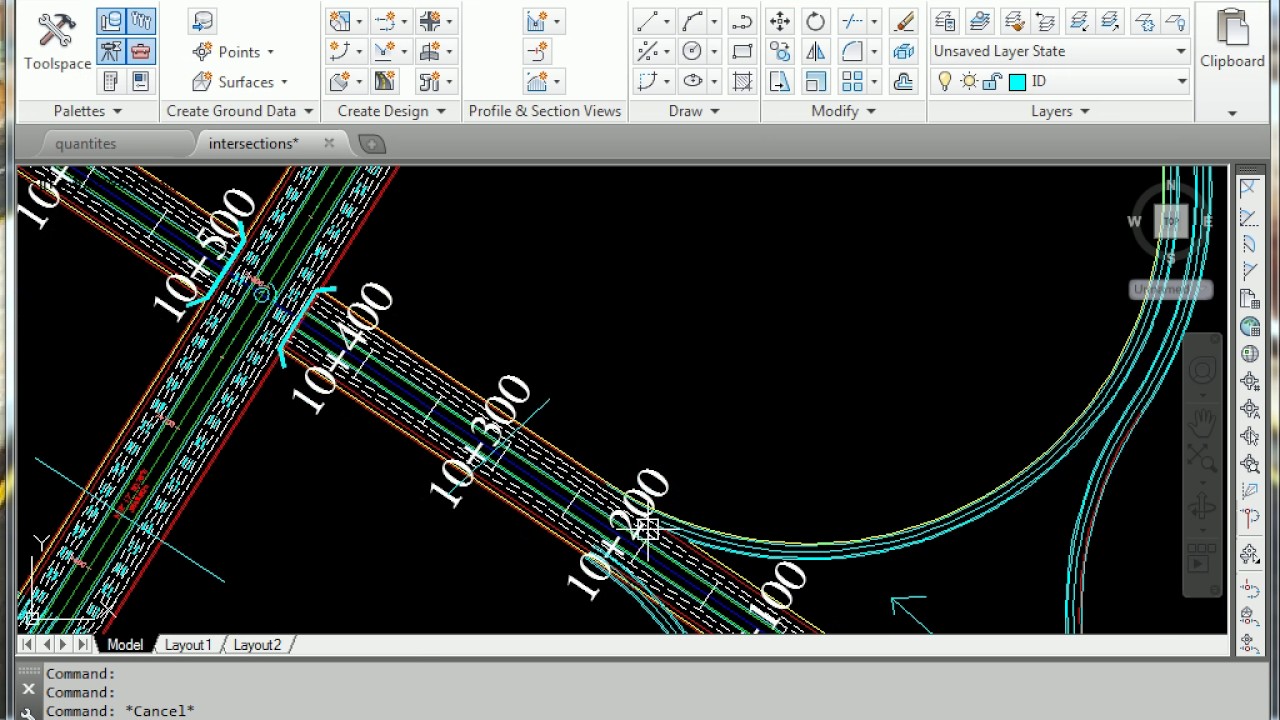
Task: Toggle the Survey tab button
Action: (x=111, y=51)
